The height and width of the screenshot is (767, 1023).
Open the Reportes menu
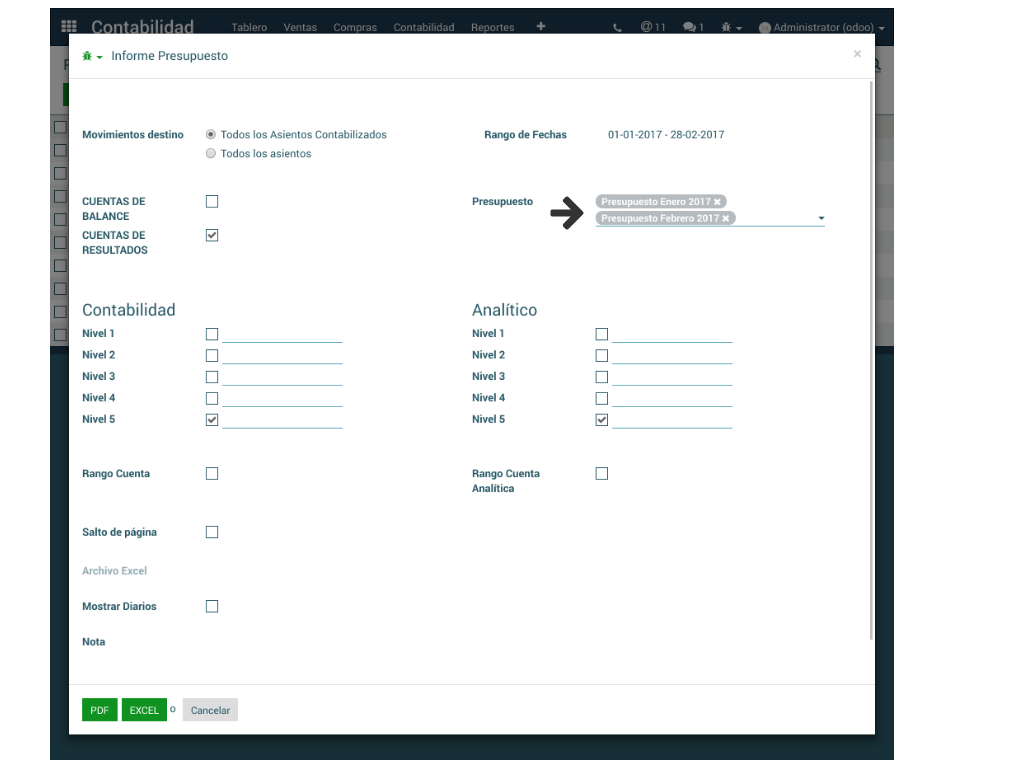492,28
